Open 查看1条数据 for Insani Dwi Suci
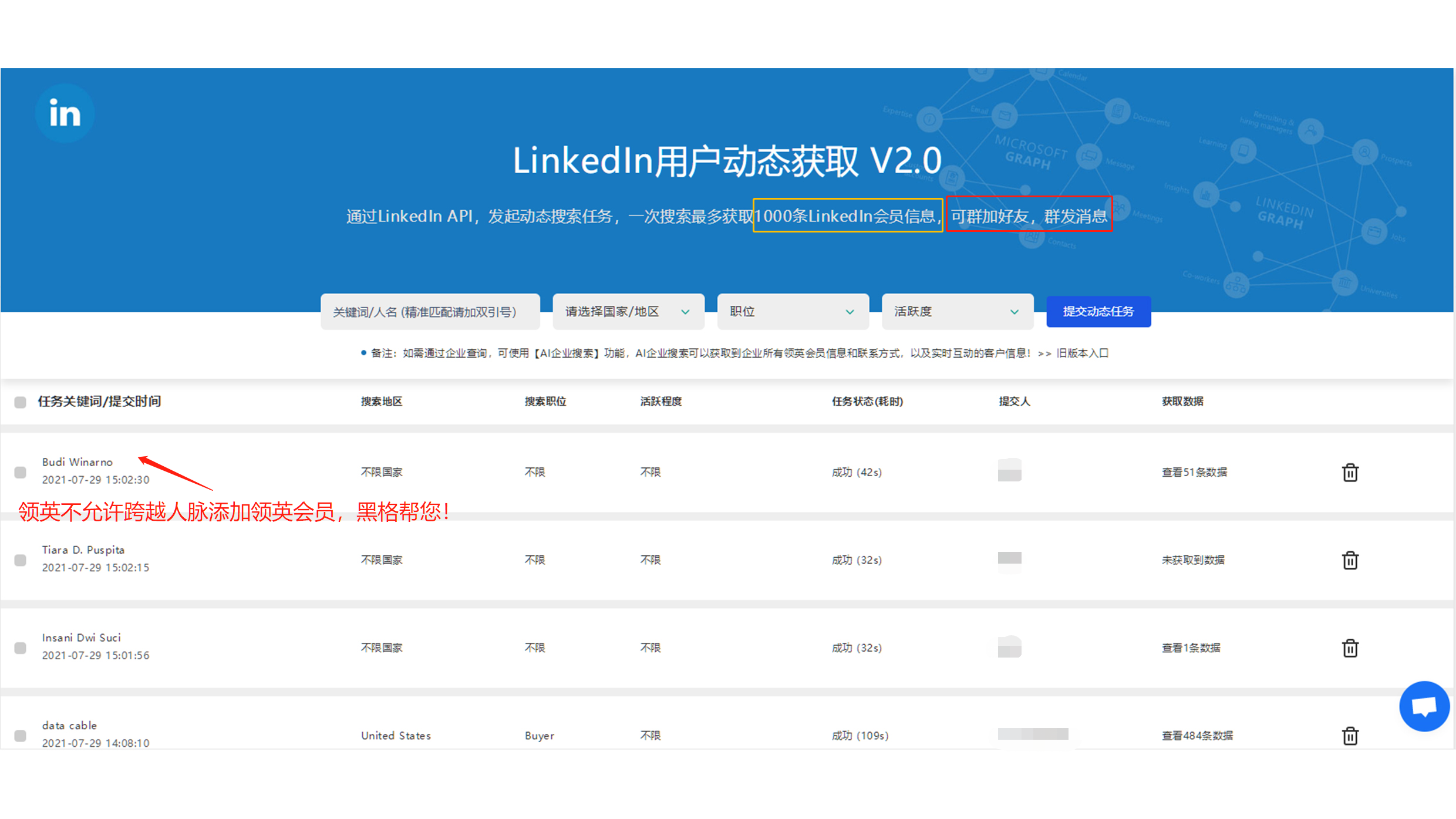The height and width of the screenshot is (819, 1456). coord(1191,648)
